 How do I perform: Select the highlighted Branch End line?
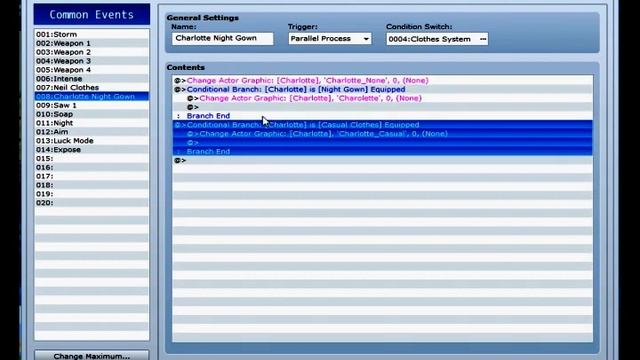(382, 151)
